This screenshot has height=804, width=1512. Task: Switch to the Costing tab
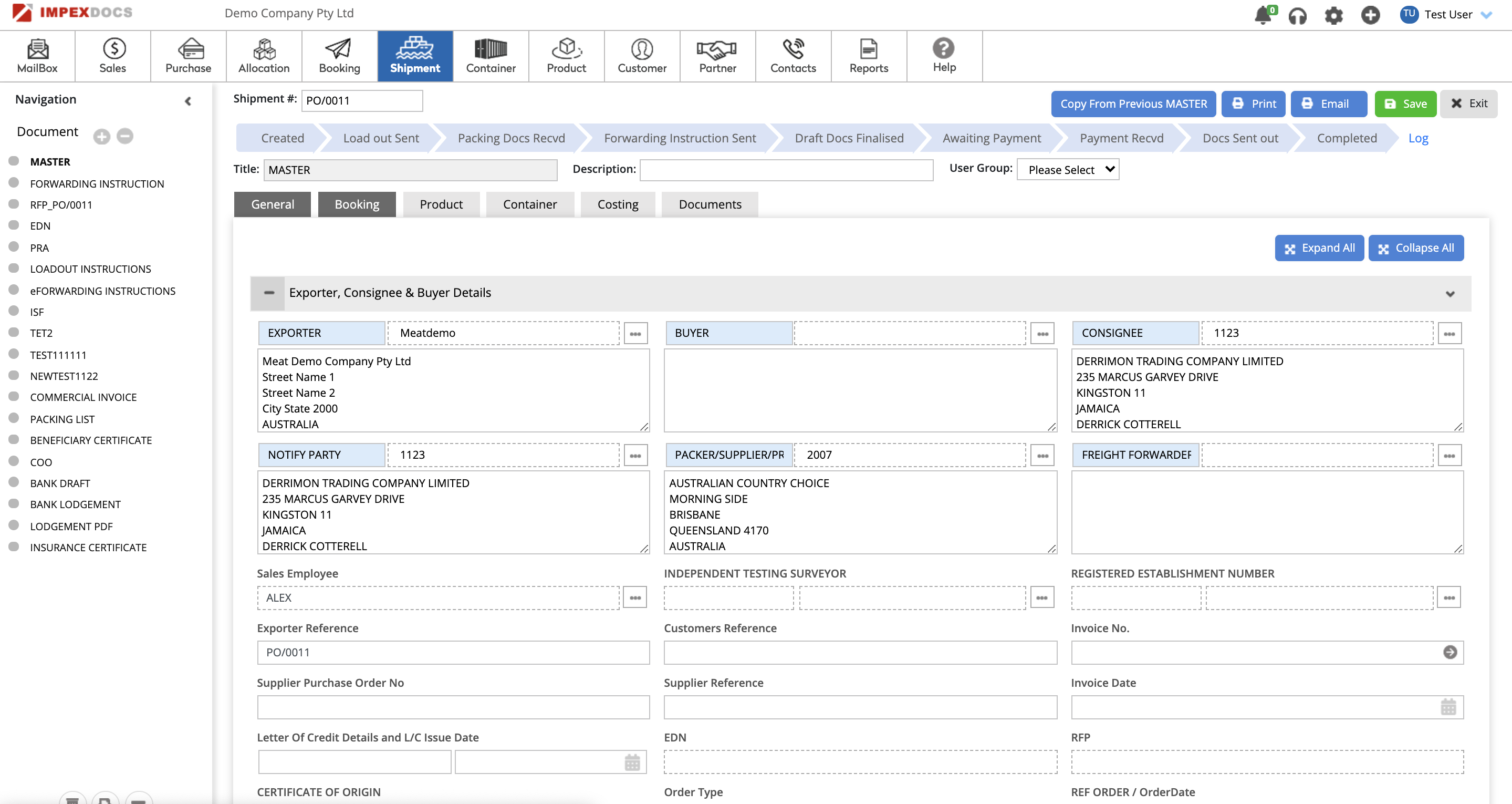click(x=618, y=204)
